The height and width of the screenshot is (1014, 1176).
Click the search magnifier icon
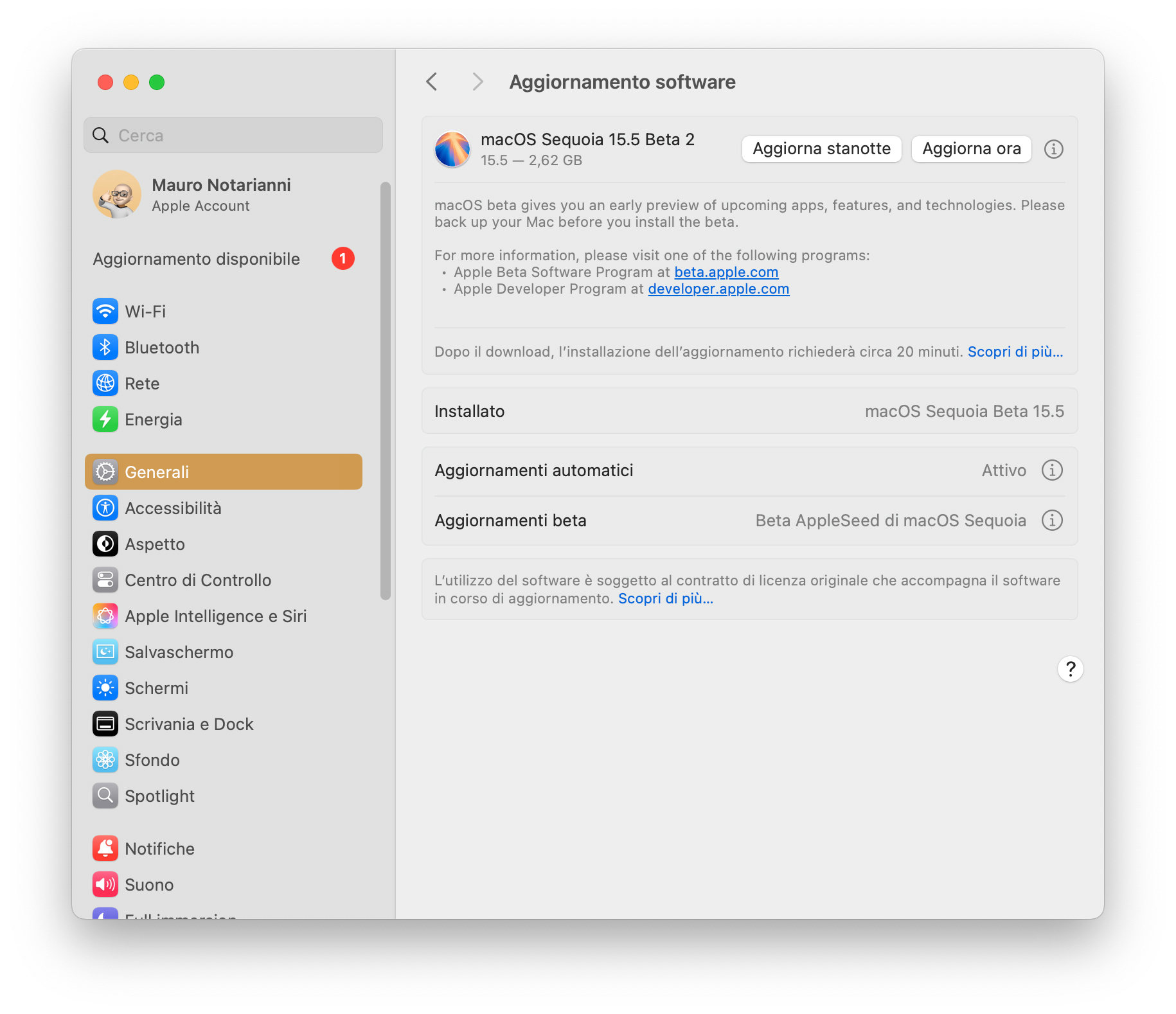click(101, 136)
